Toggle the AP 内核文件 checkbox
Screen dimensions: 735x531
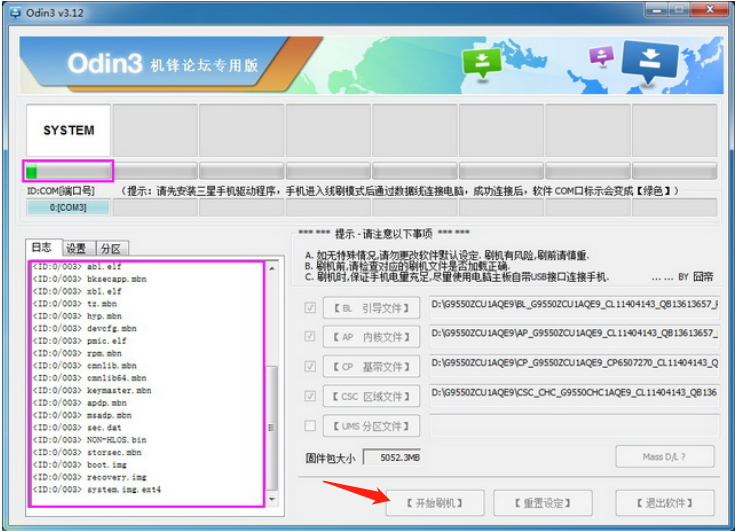coord(310,337)
